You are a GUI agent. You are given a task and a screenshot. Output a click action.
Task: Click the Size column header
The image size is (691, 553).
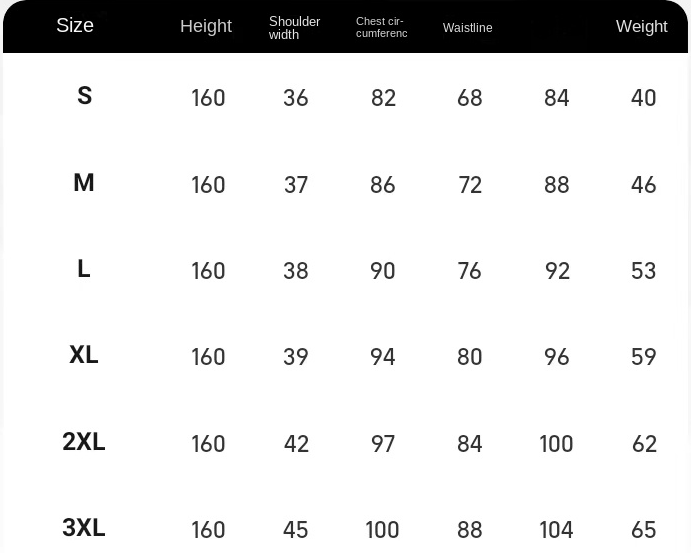(75, 25)
